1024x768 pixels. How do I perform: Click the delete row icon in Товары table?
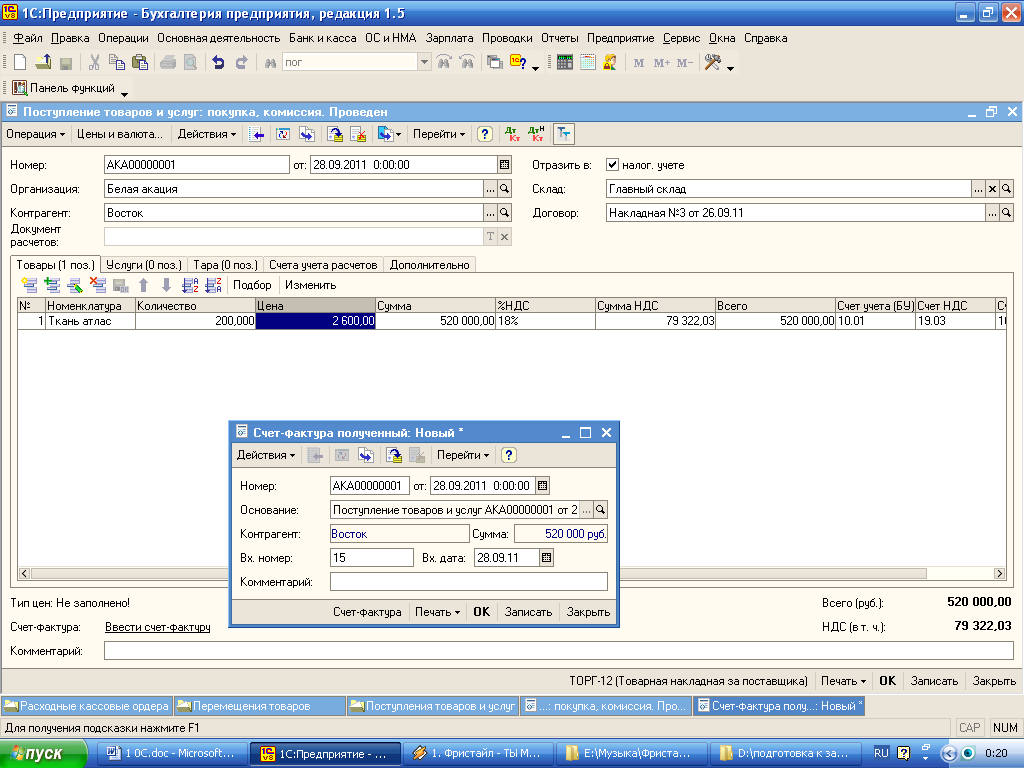coord(98,285)
